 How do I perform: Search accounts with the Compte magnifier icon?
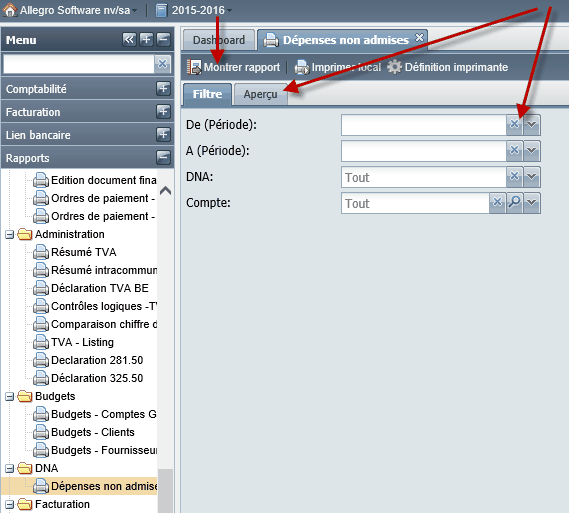point(514,203)
